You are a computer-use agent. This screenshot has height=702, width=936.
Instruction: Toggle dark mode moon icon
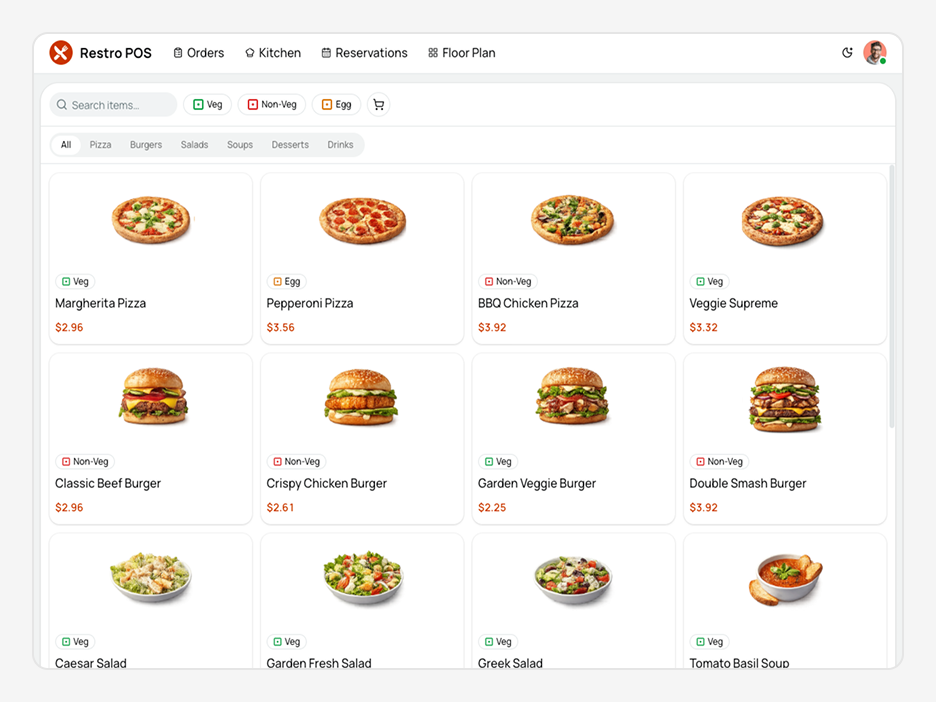[847, 53]
